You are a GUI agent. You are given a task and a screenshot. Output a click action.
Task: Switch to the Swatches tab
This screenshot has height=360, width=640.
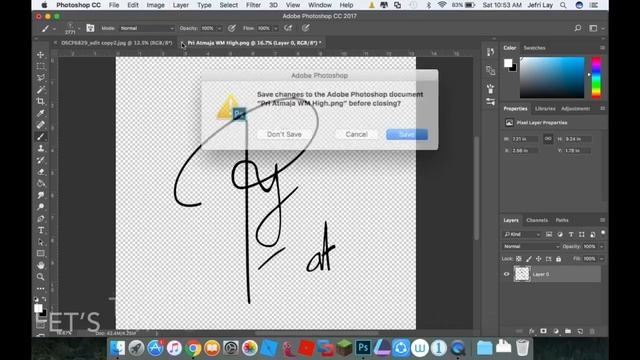[x=534, y=48]
